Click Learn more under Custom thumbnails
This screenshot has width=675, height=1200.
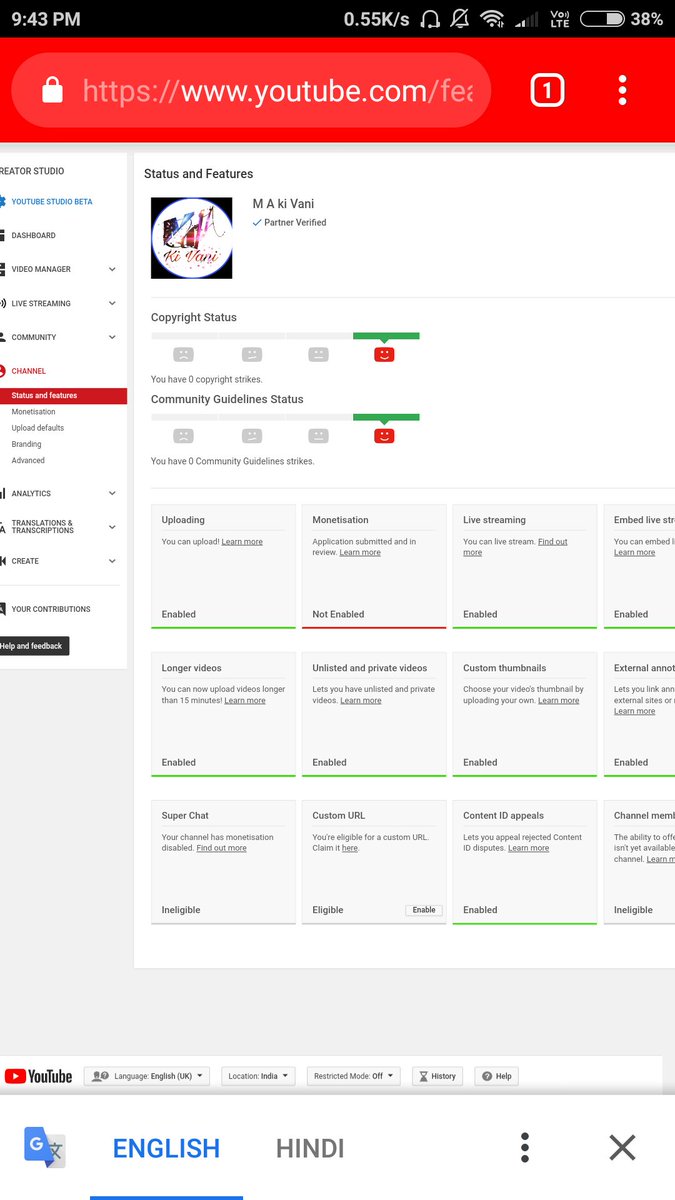click(x=559, y=701)
